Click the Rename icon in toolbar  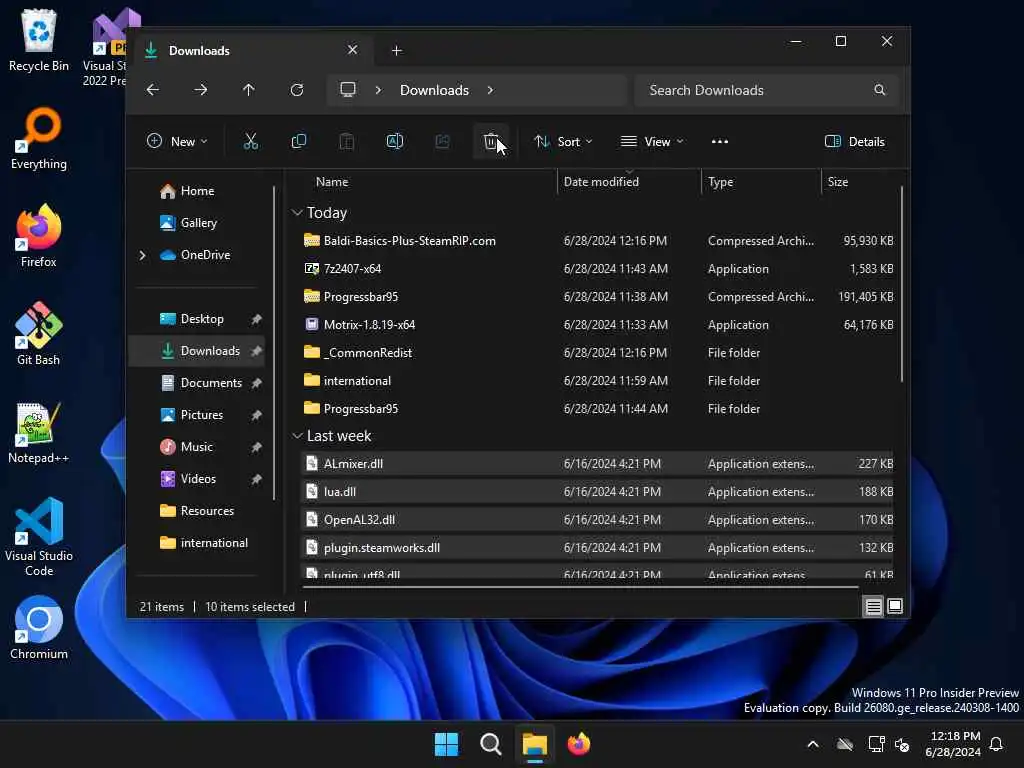click(x=394, y=141)
